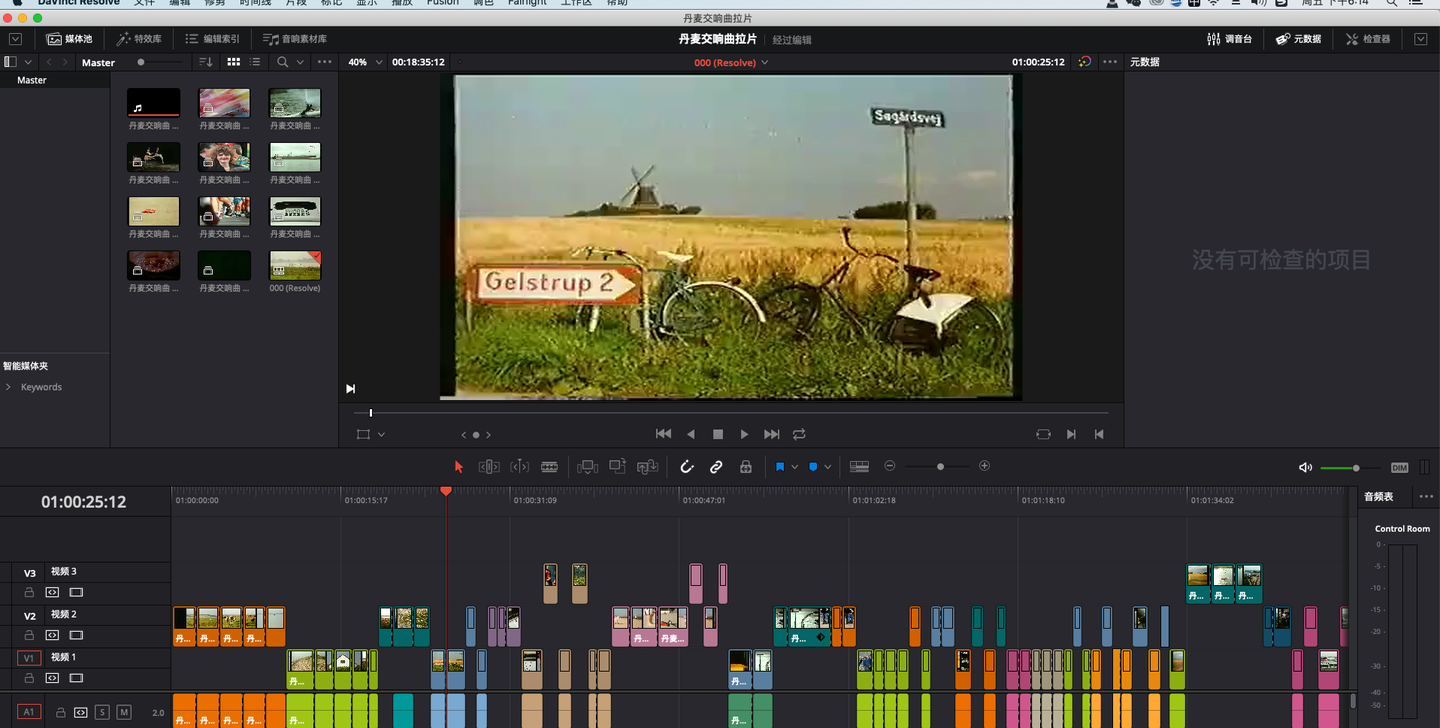Image resolution: width=1440 pixels, height=728 pixels.
Task: Click the Replace Clip icon
Action: (x=648, y=467)
